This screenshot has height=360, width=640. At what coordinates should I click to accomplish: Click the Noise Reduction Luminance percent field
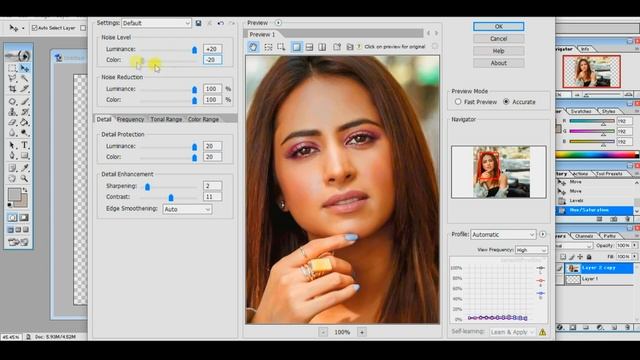click(212, 89)
